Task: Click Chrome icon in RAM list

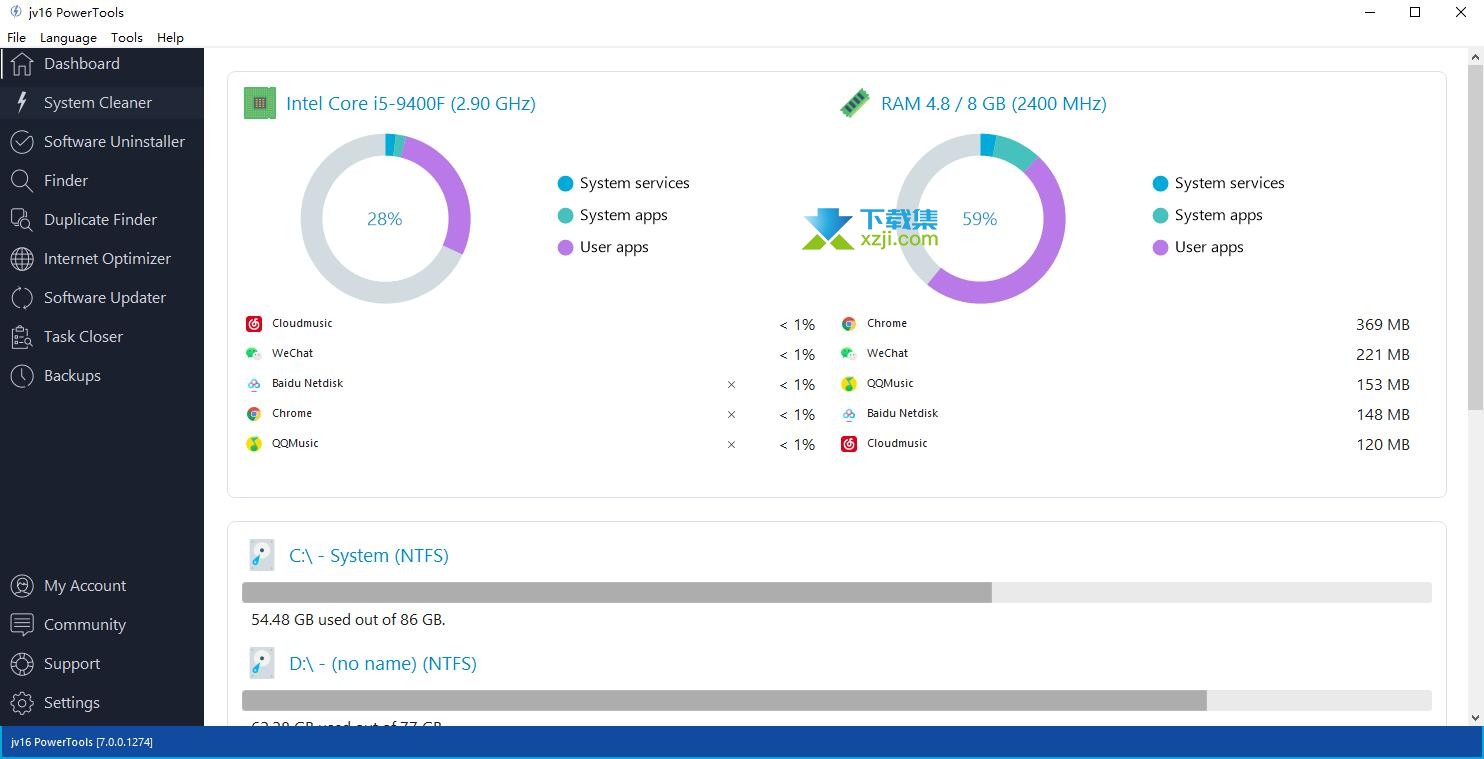Action: 849,324
